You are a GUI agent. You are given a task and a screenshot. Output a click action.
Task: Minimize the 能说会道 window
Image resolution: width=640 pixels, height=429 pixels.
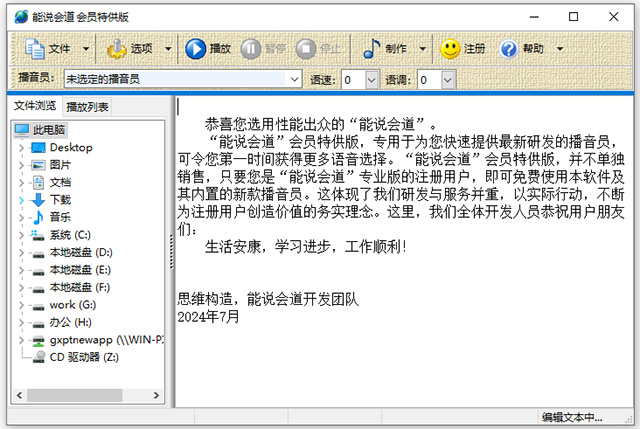pos(534,17)
